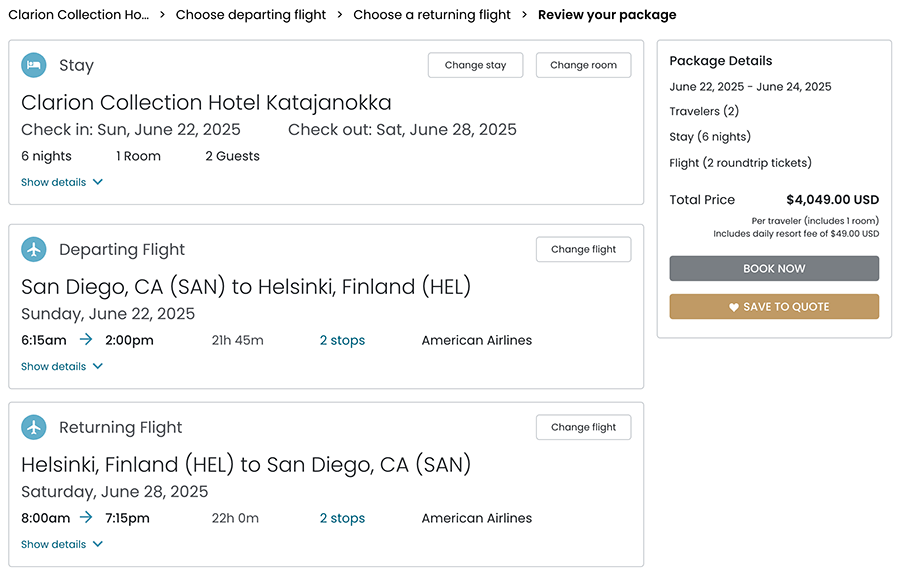
Task: Click the Departing Flight airplane icon
Action: pos(34,249)
